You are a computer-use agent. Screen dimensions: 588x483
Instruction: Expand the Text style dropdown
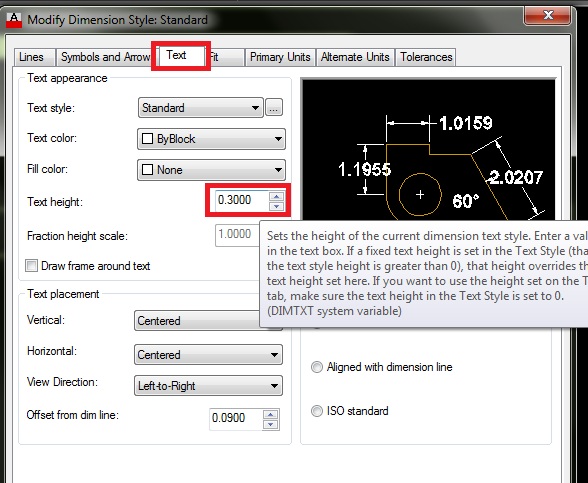[x=201, y=108]
